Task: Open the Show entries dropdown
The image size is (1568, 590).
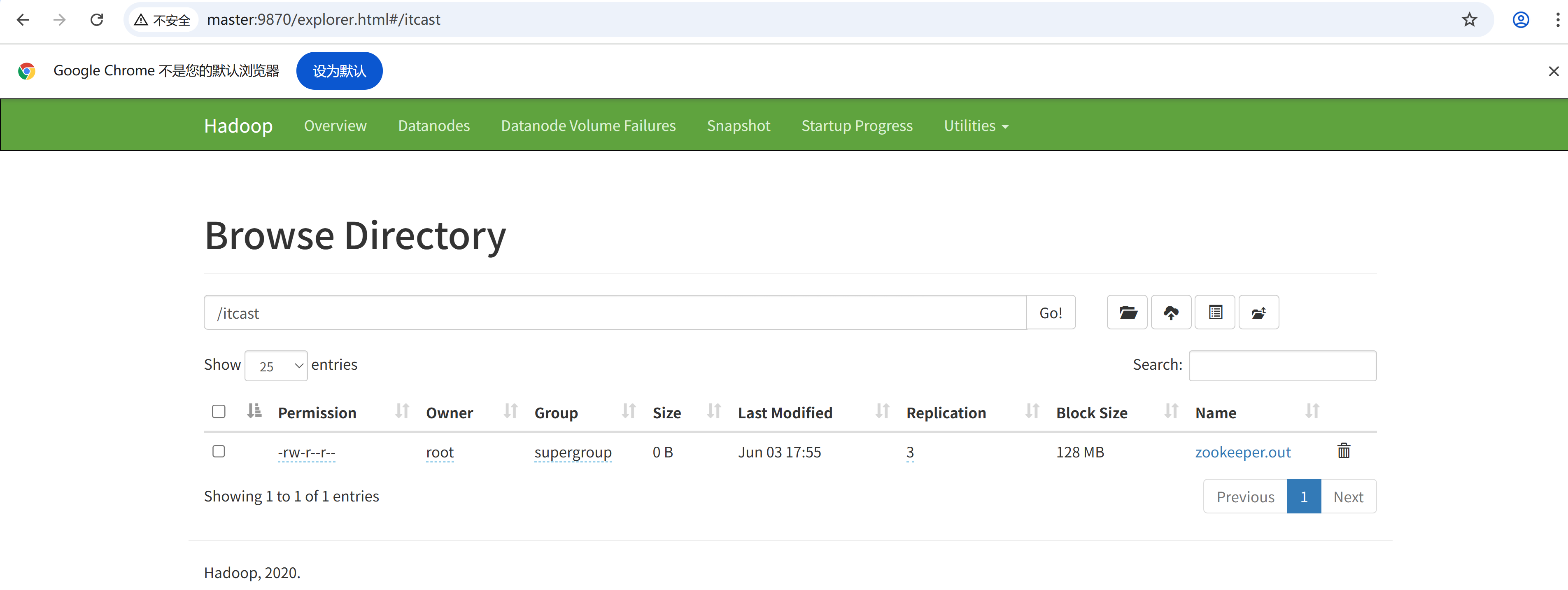Action: pos(276,366)
